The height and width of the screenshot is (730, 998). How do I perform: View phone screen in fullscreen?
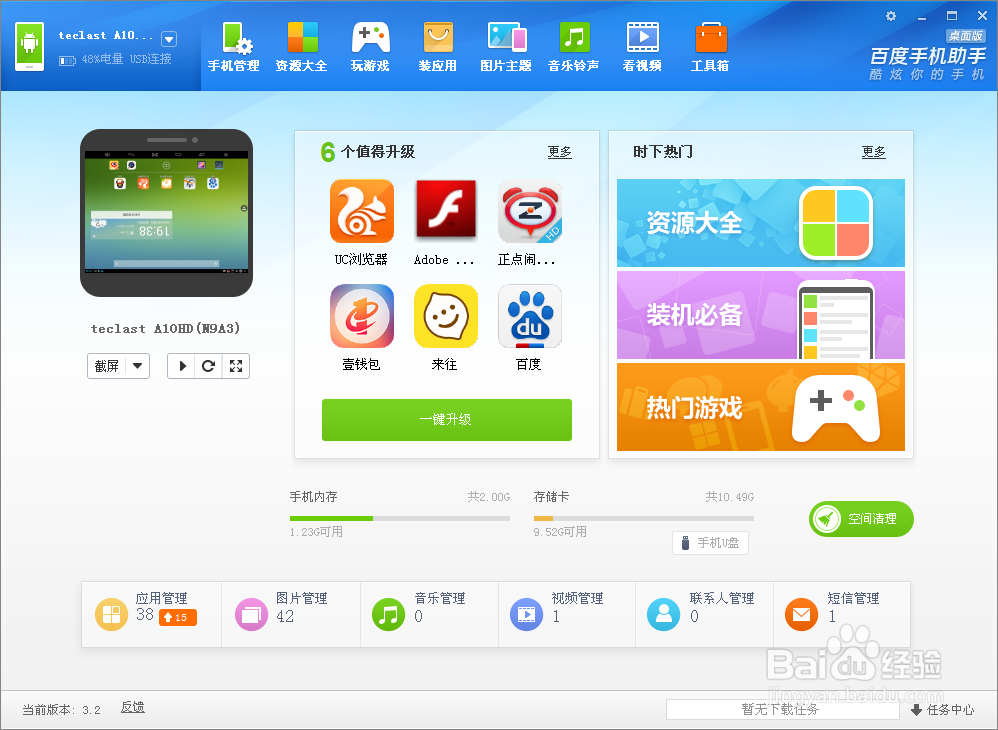[x=235, y=366]
